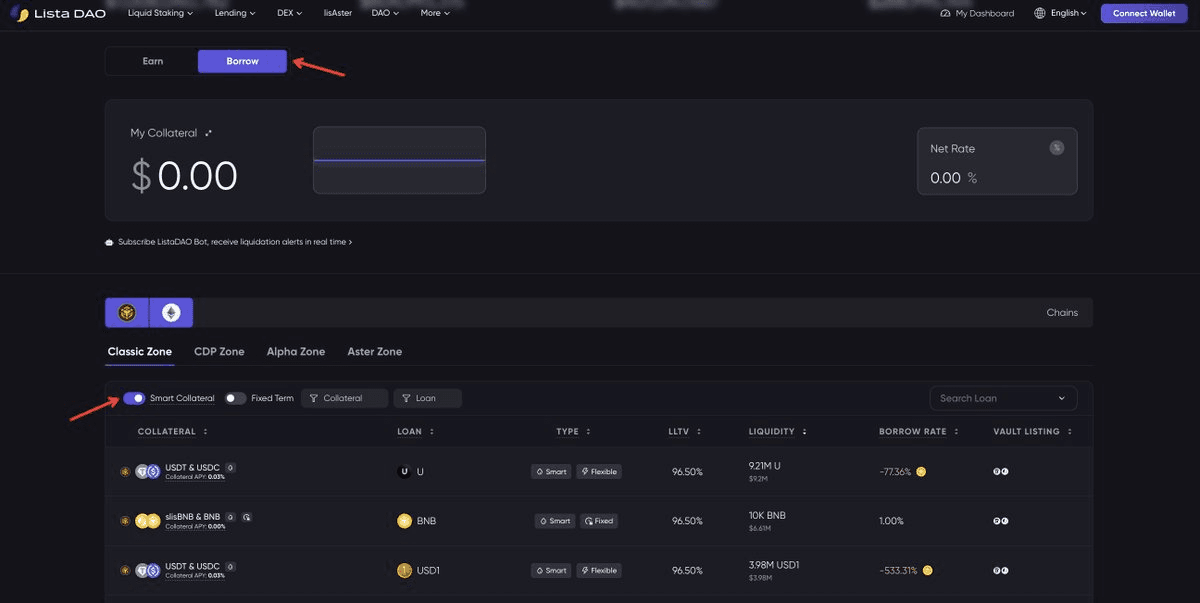Click vault listing icons in the U loan row
This screenshot has height=603, width=1200.
point(1000,472)
